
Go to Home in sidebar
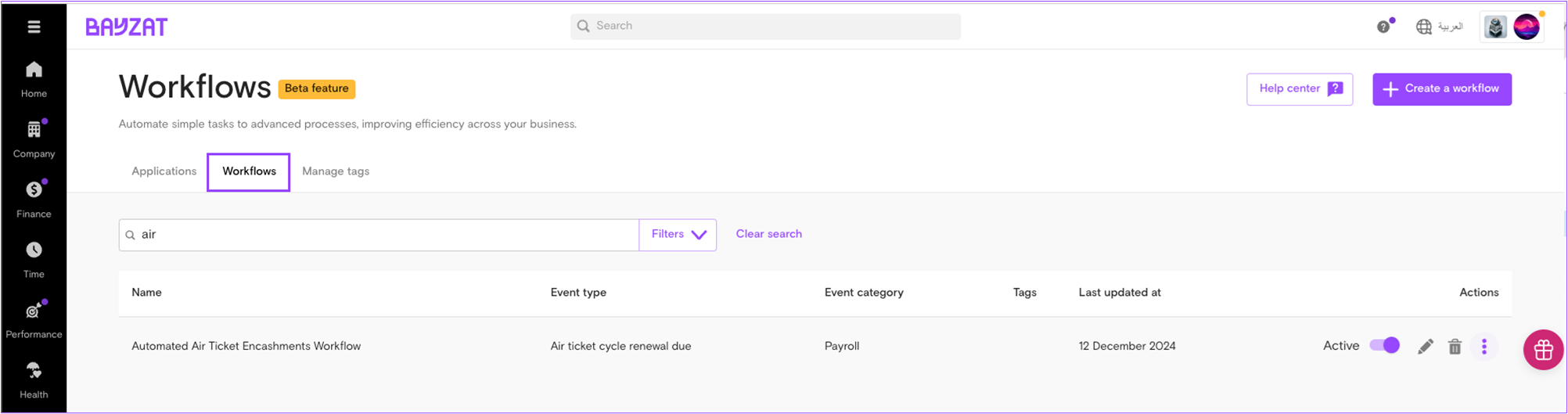coord(34,79)
